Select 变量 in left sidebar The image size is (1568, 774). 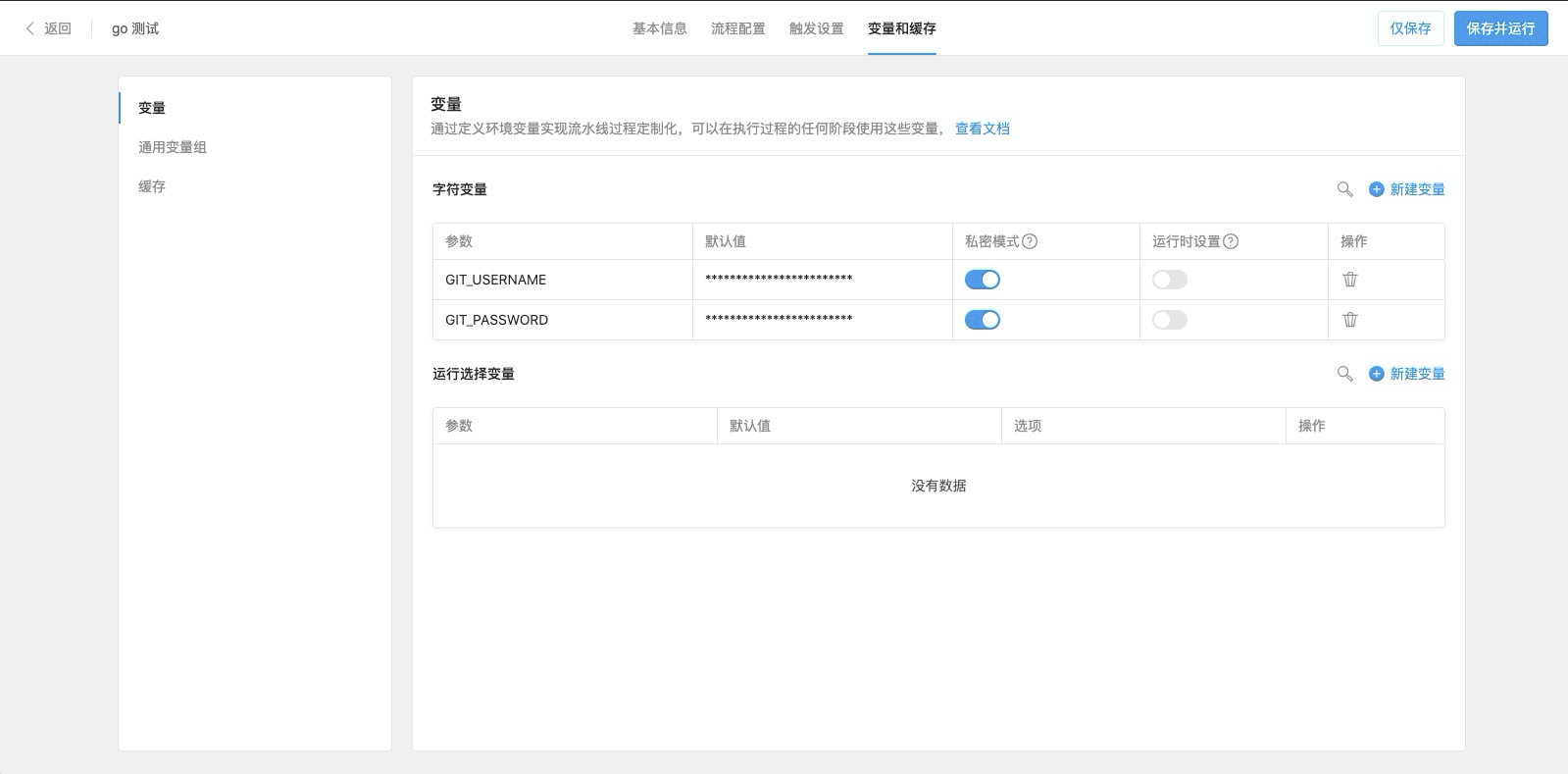tap(152, 108)
